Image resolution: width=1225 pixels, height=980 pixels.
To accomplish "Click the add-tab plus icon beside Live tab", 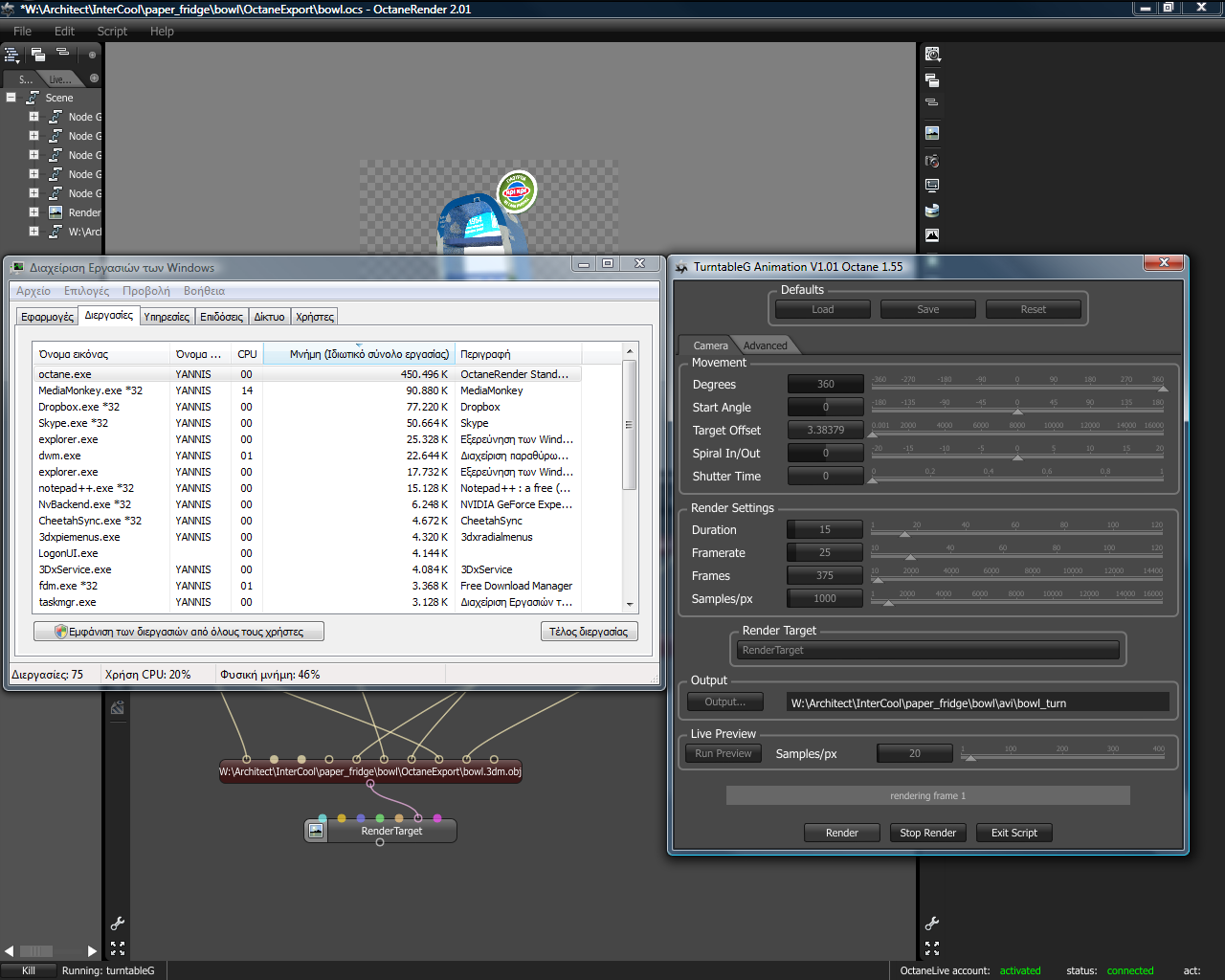I will [94, 78].
